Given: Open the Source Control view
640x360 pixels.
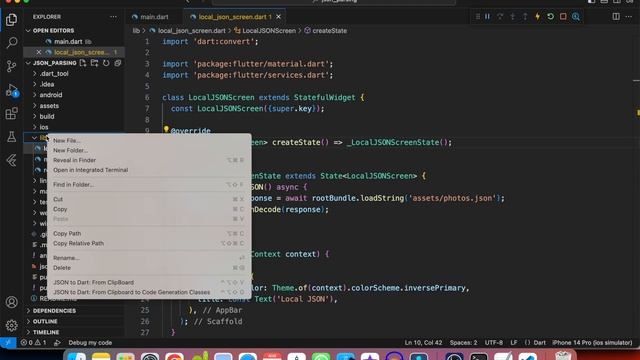Looking at the screenshot, I should [x=11, y=66].
